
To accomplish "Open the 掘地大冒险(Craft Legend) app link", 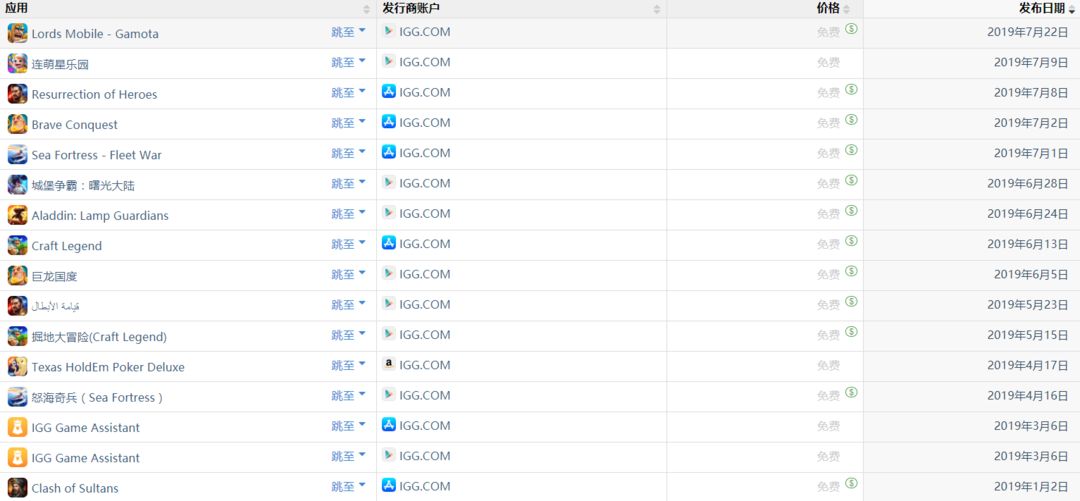I will coord(99,337).
